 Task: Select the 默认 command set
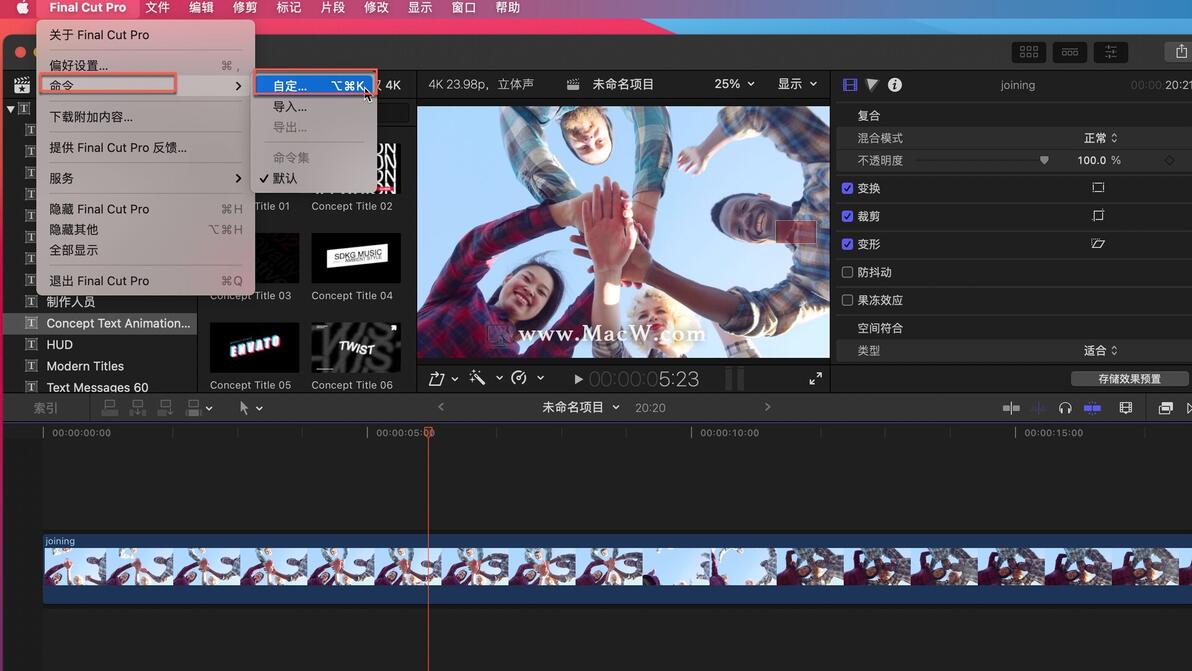(315, 178)
